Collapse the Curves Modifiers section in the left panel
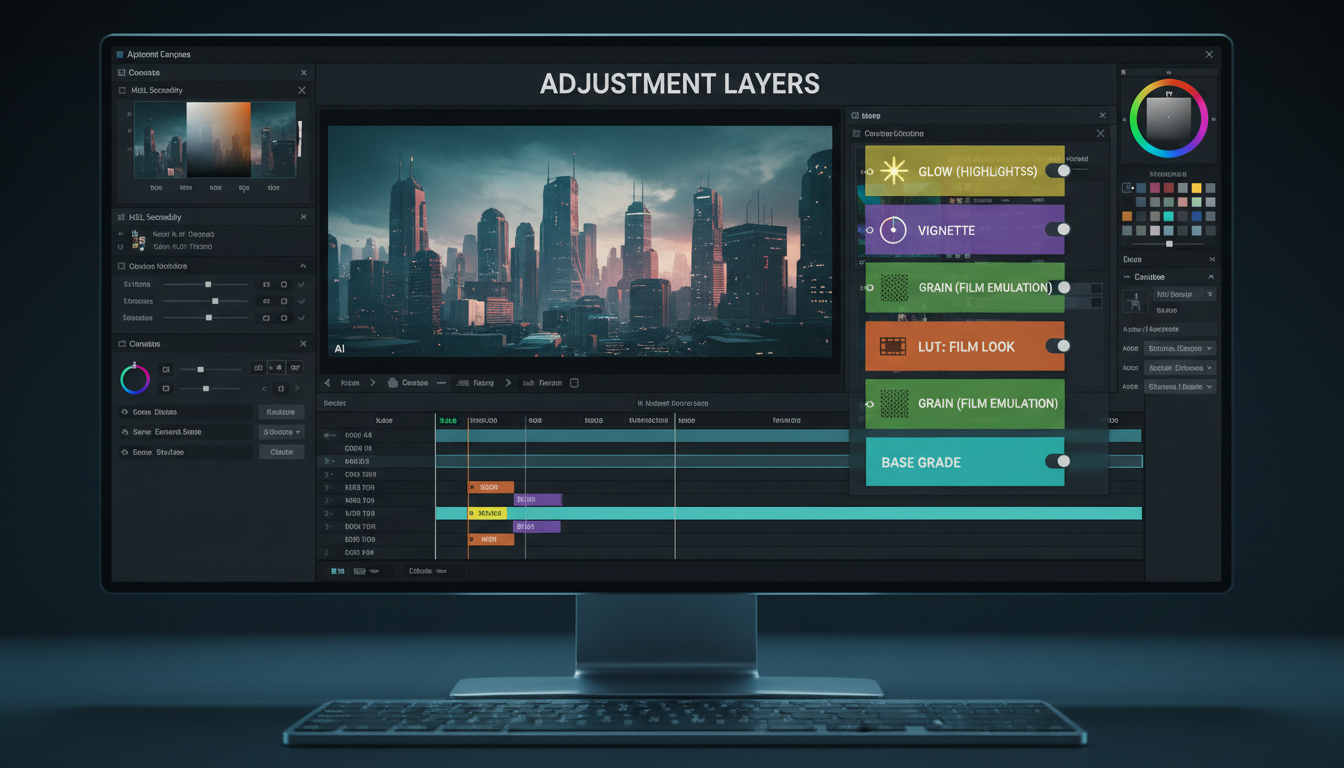 point(301,266)
